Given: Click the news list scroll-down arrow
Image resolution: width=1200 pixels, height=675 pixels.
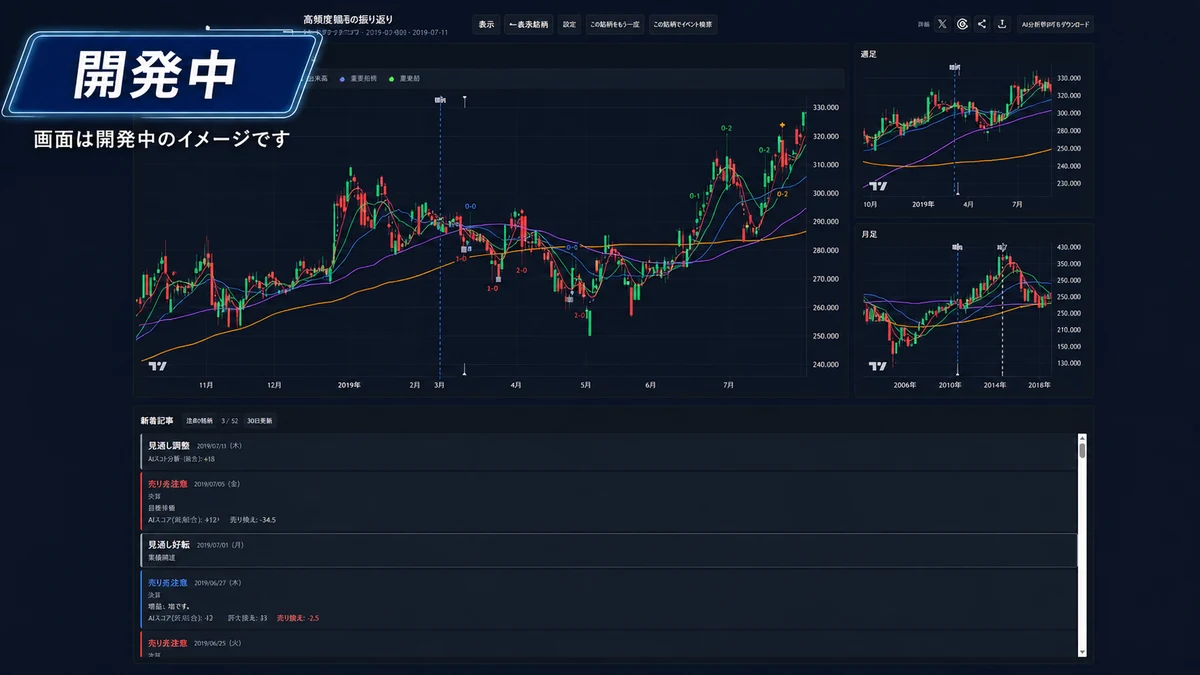Looking at the screenshot, I should [1082, 652].
